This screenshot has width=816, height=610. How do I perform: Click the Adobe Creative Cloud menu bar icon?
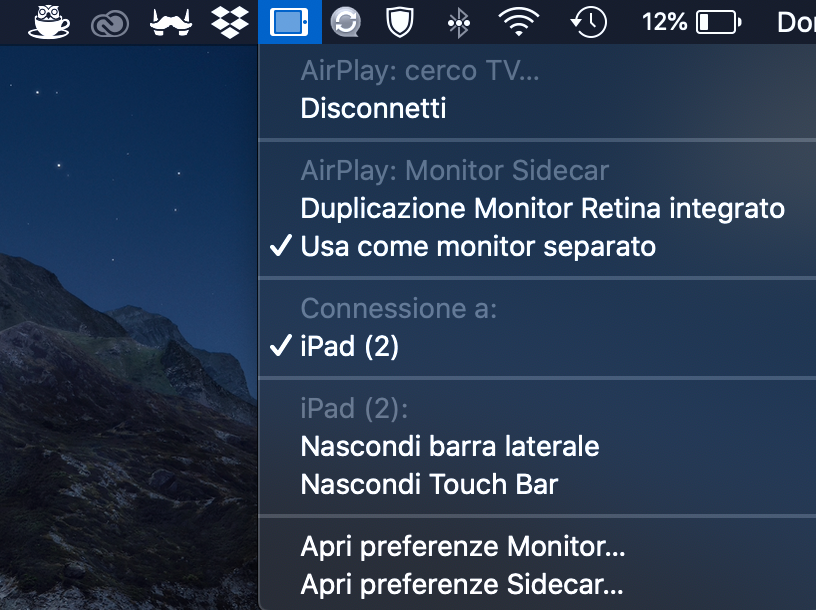(x=109, y=23)
